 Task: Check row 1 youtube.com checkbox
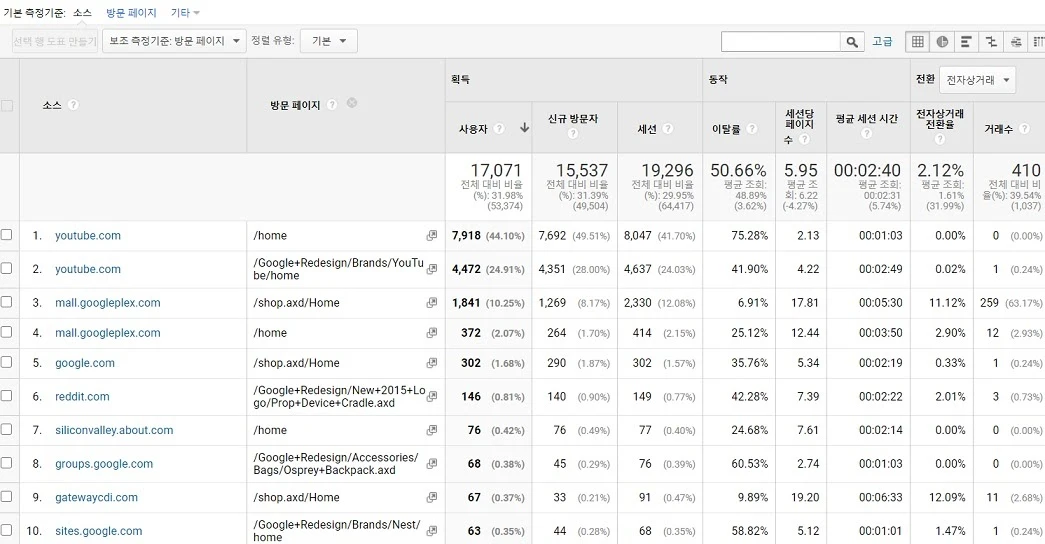coord(7,235)
